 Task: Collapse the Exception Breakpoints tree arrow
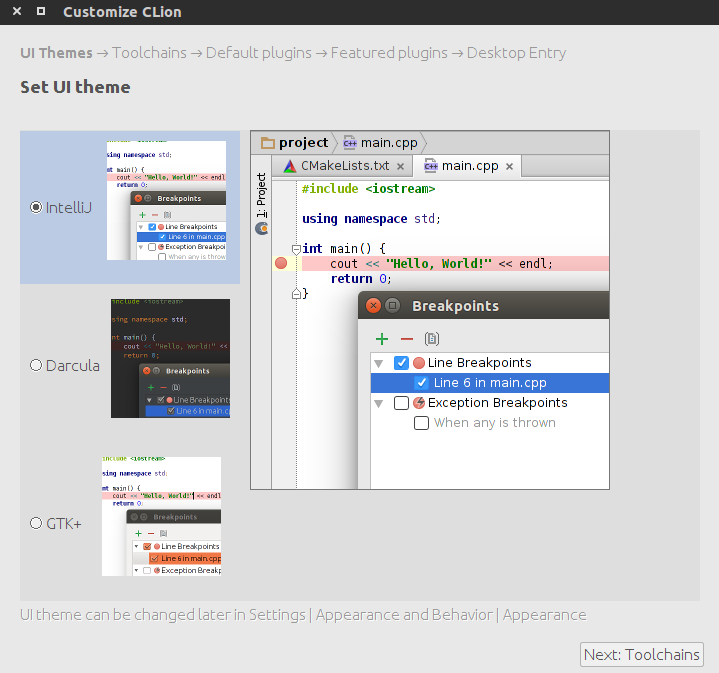(379, 403)
